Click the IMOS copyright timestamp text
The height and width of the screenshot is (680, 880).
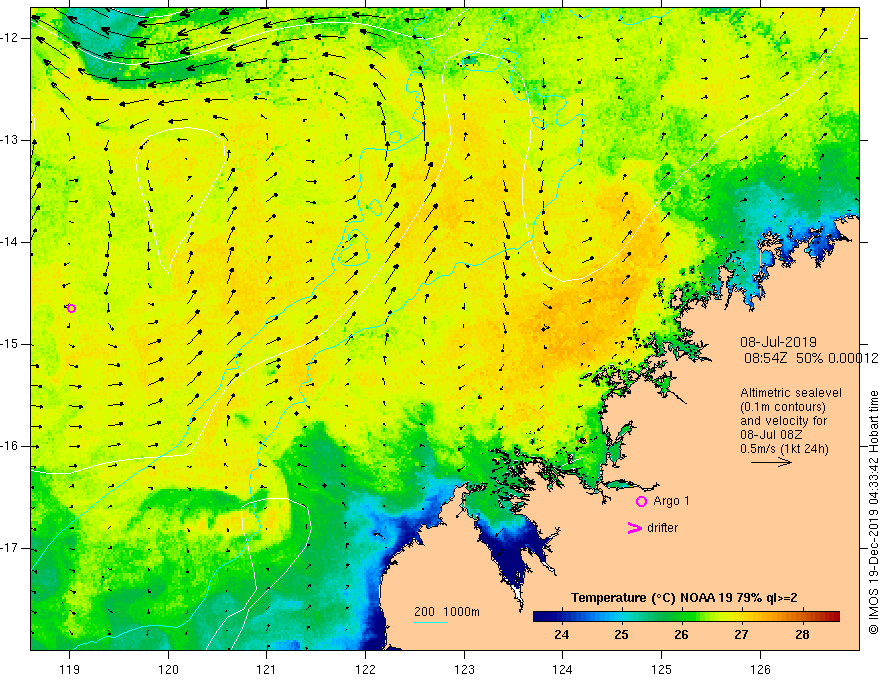[873, 513]
